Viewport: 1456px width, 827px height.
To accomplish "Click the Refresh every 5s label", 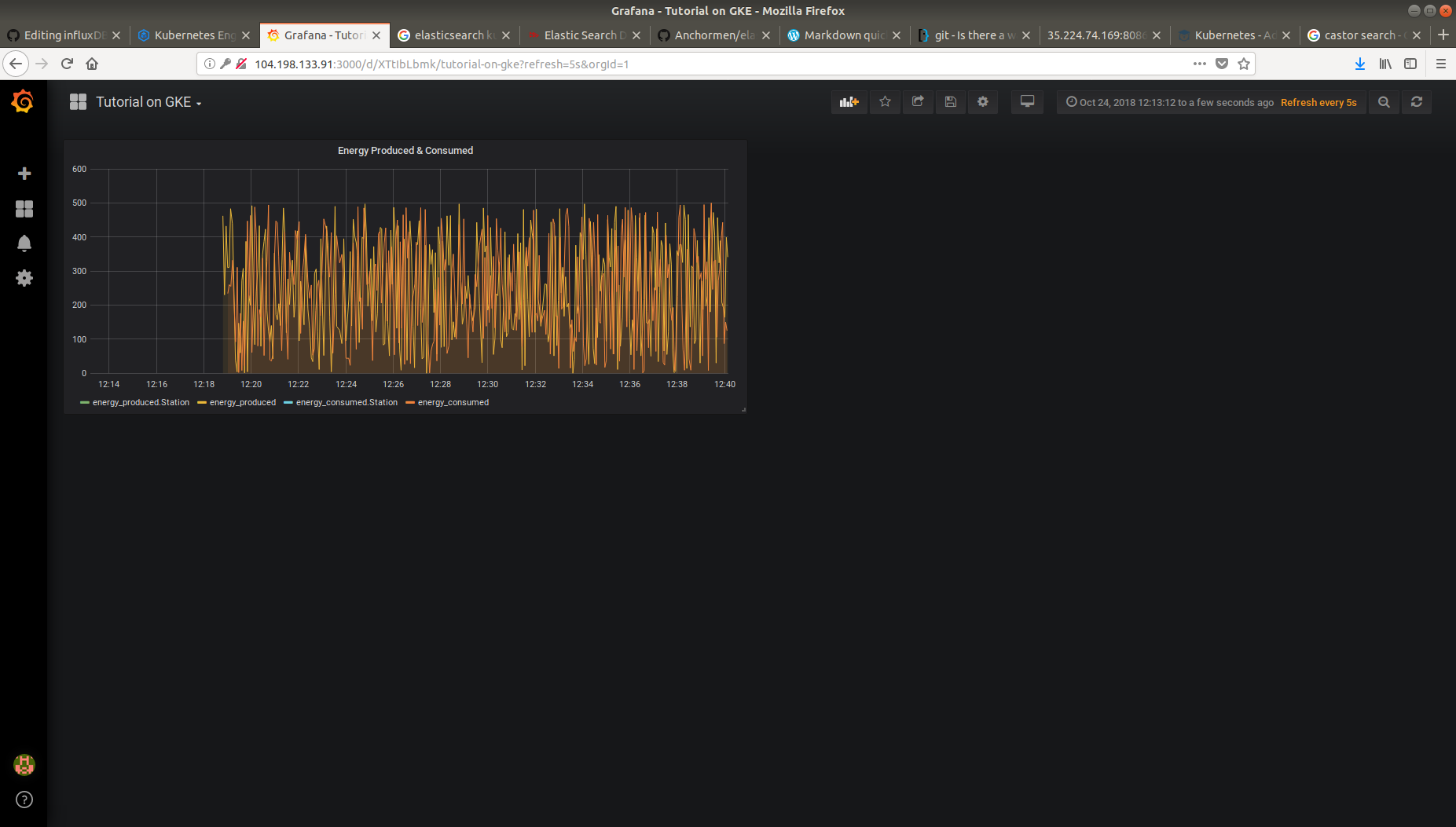I will pos(1318,103).
